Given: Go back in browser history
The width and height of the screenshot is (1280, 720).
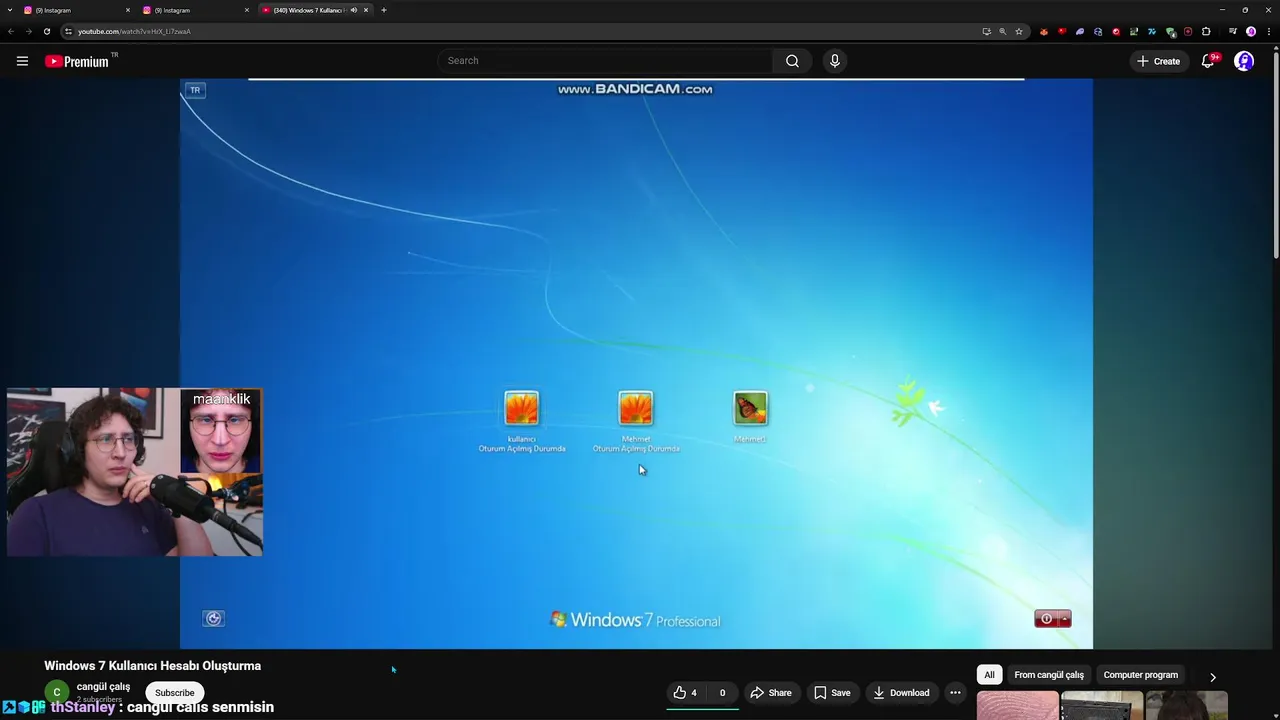Looking at the screenshot, I should coord(11,31).
